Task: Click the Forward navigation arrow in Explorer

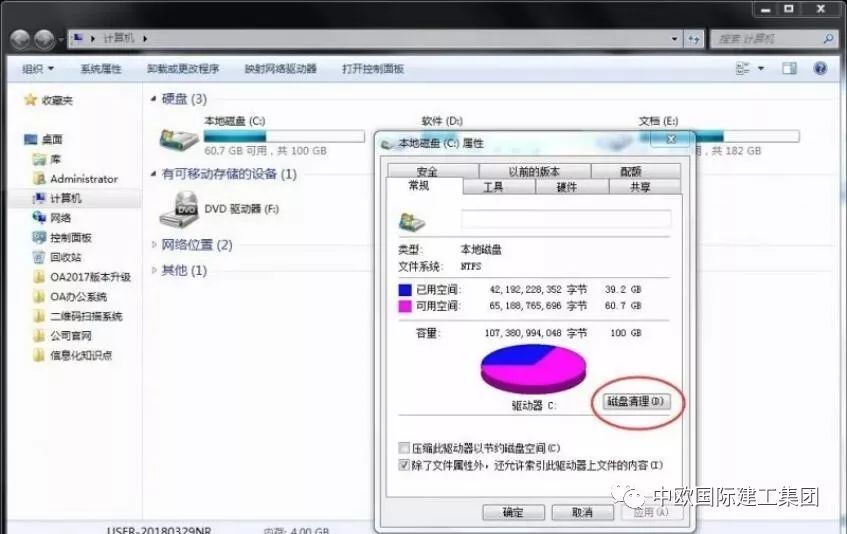Action: [x=44, y=39]
